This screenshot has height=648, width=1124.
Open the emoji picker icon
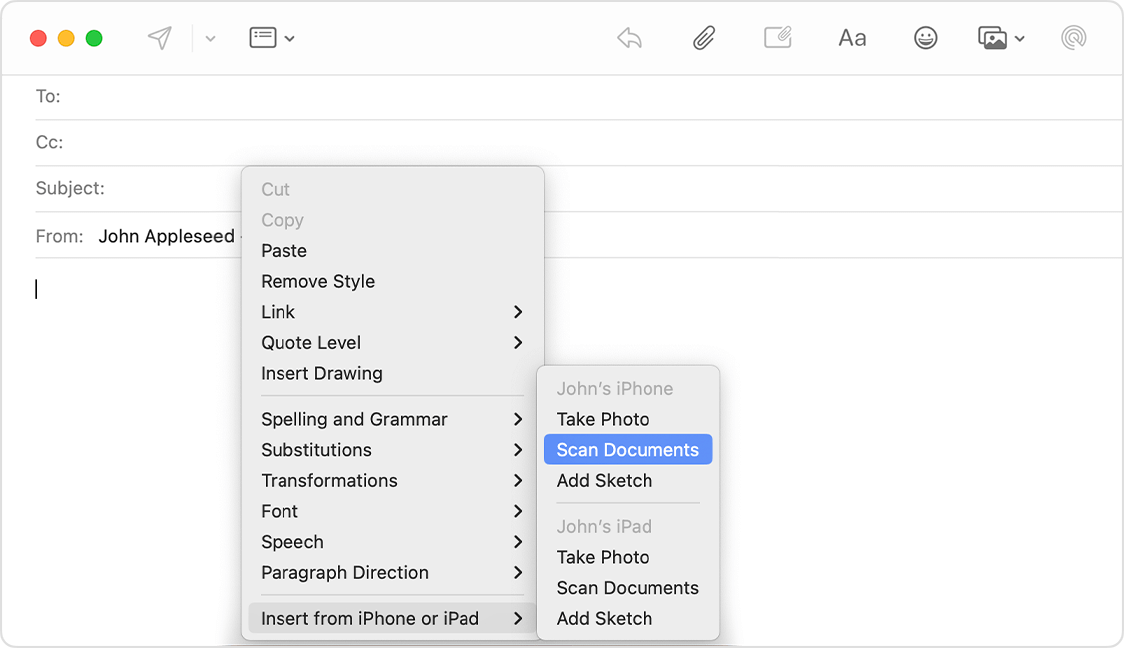click(x=925, y=37)
